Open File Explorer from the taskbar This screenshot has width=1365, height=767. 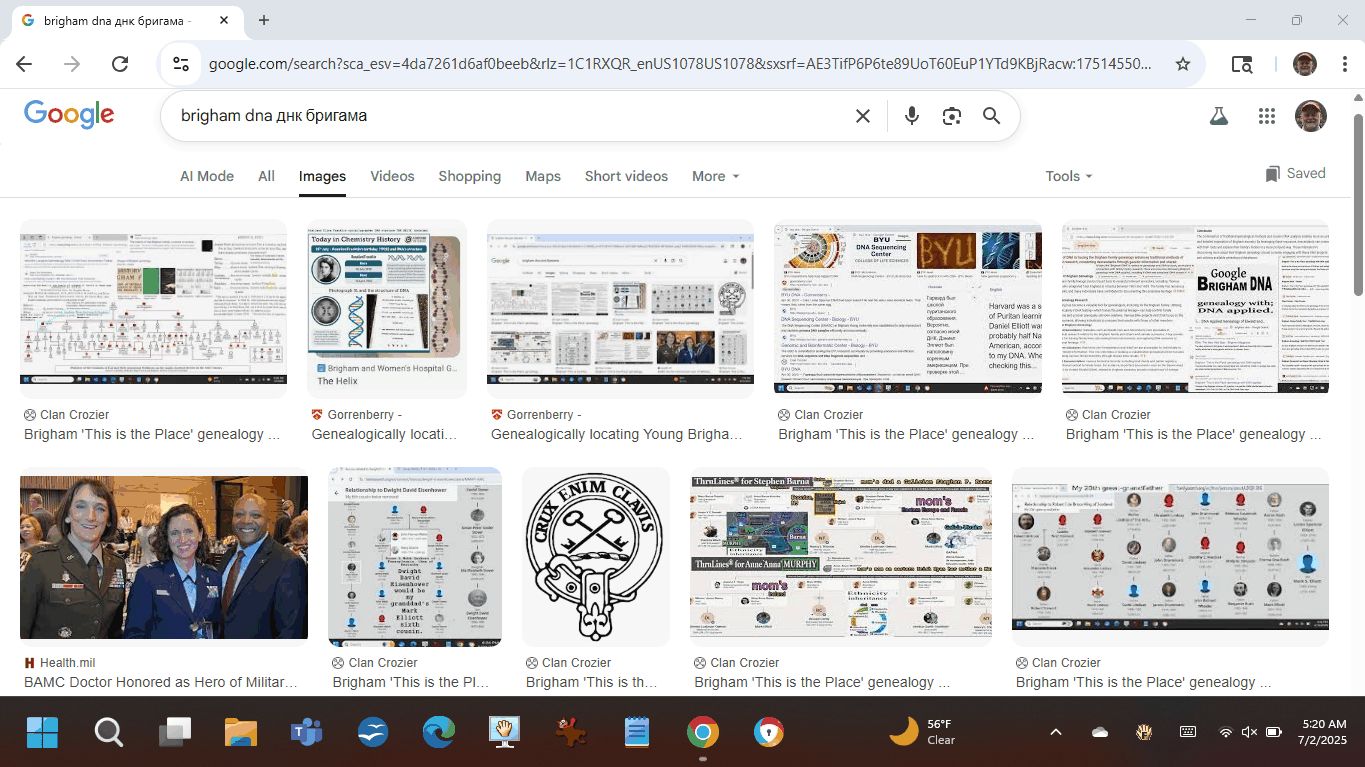tap(241, 733)
